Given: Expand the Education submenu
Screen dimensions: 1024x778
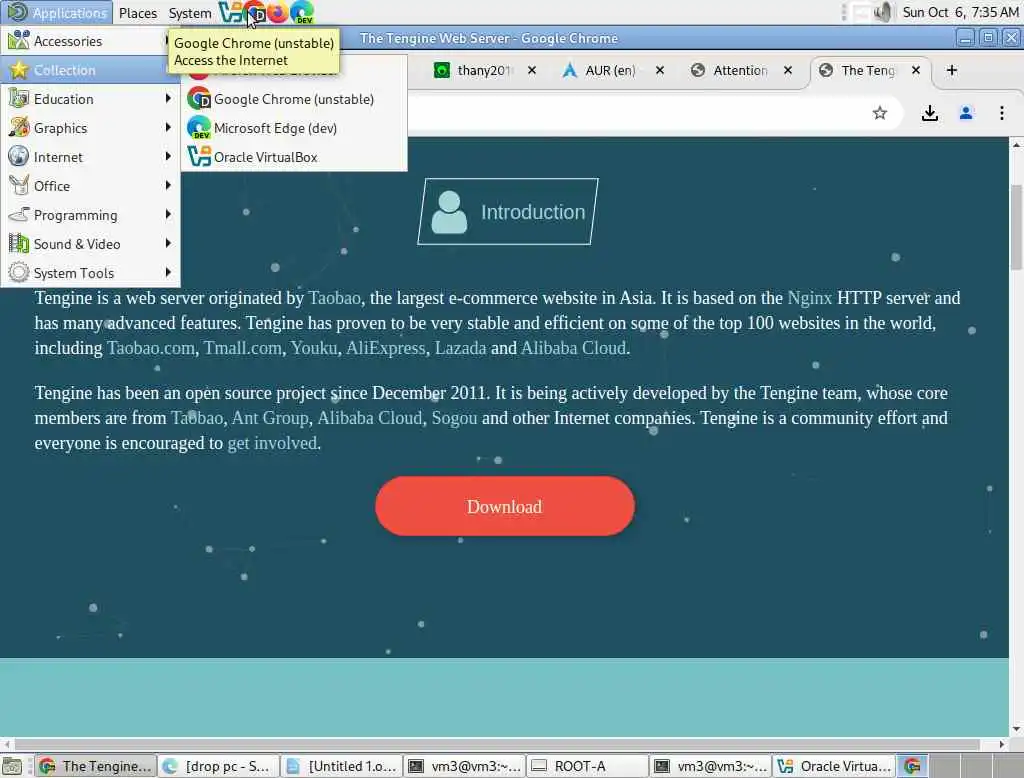Looking at the screenshot, I should pos(90,99).
